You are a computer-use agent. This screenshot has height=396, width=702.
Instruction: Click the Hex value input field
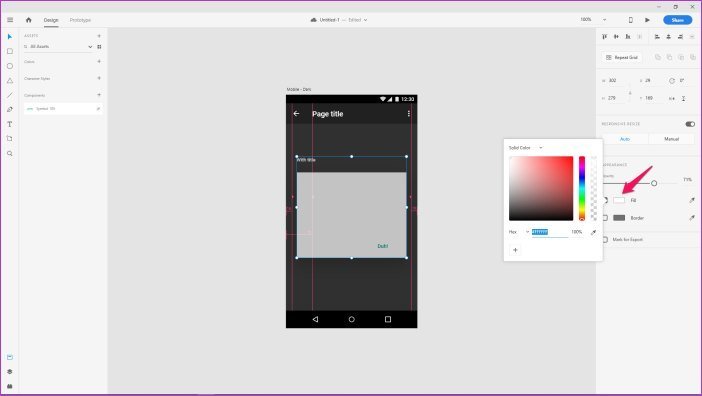click(x=550, y=232)
